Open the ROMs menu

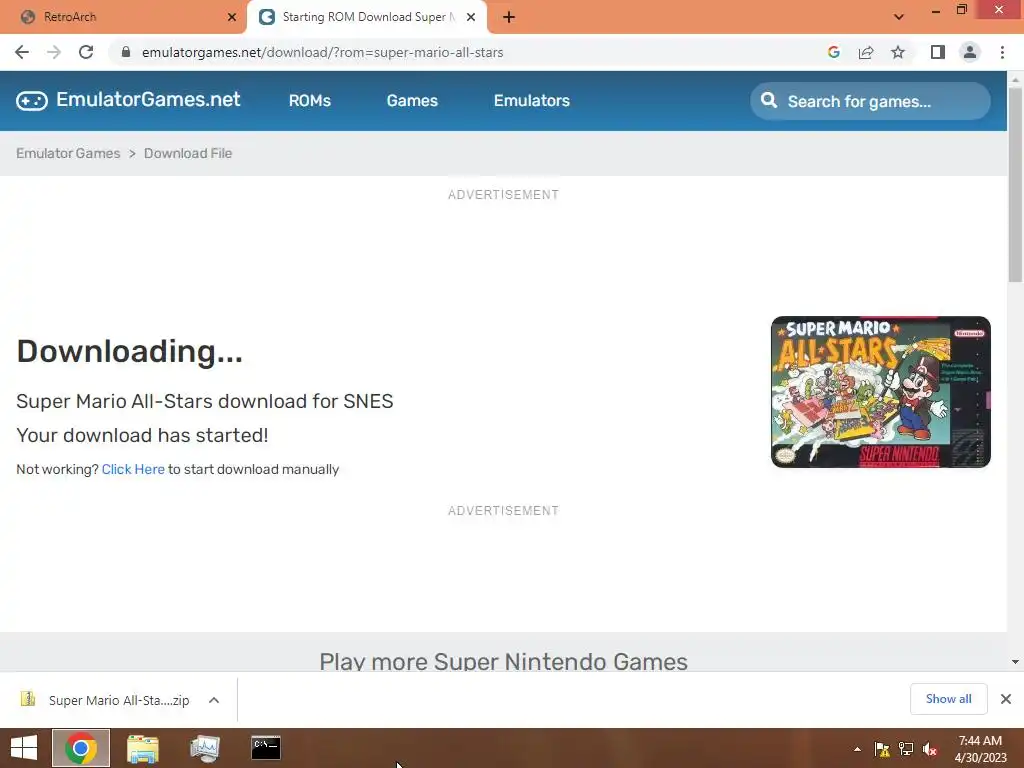click(x=310, y=101)
